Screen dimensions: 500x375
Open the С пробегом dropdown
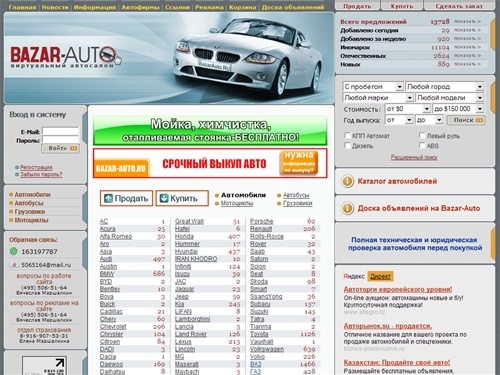(x=373, y=87)
